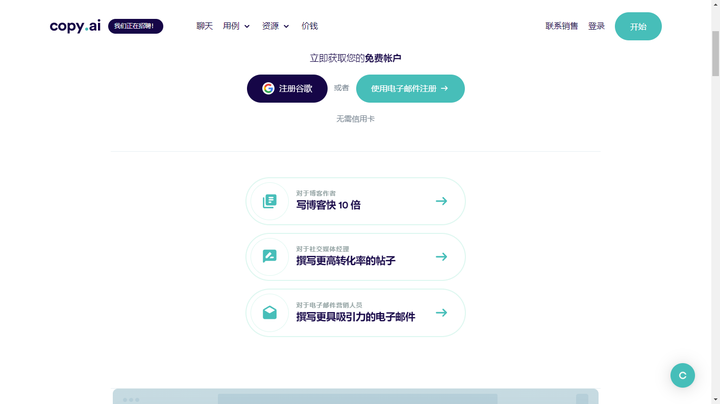Image resolution: width=720 pixels, height=404 pixels.
Task: Open the 我们正在招聘! hiring badge
Action: 135,26
